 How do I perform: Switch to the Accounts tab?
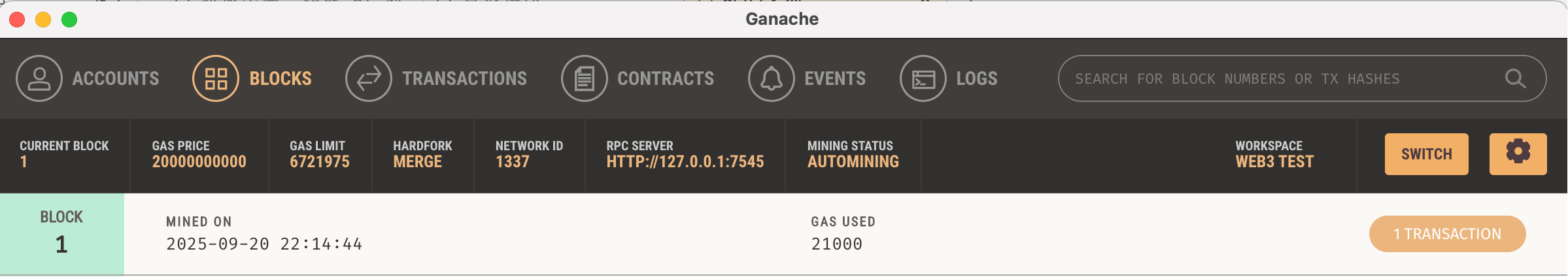pyautogui.click(x=116, y=78)
